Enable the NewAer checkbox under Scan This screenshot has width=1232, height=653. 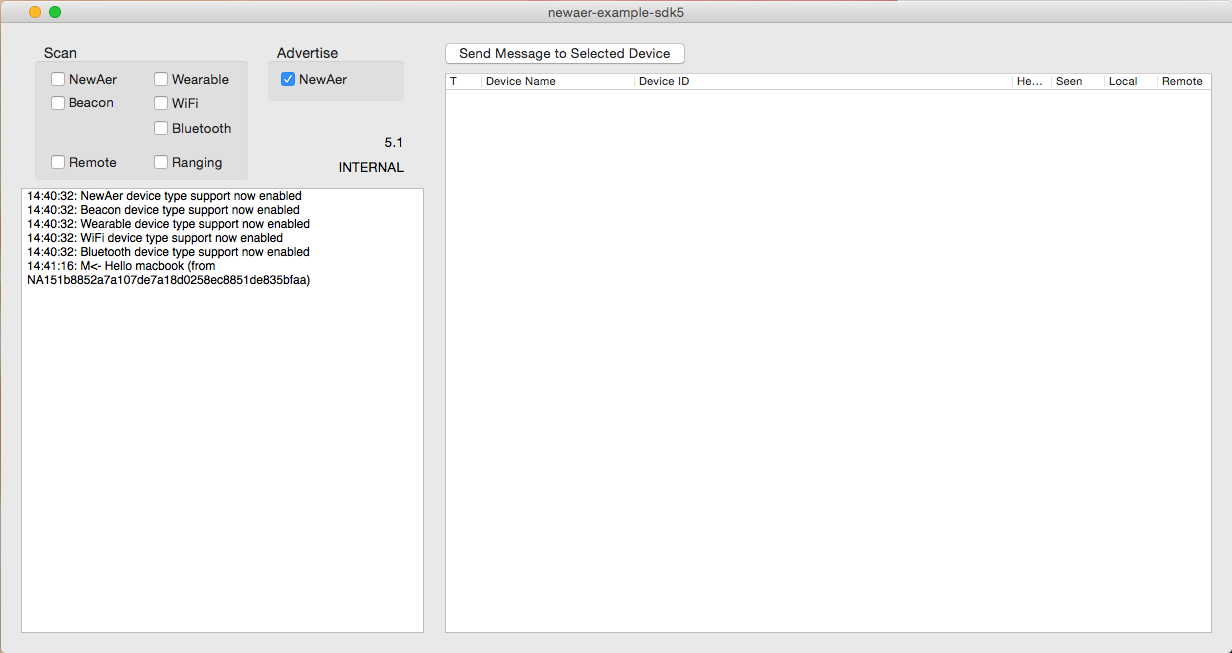pos(59,79)
